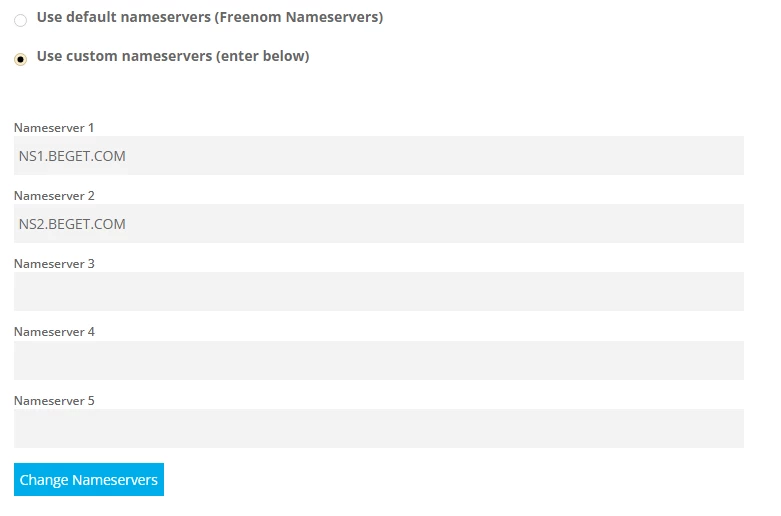Click into the empty Nameserver 5 field
This screenshot has height=516, width=781.
[x=379, y=428]
